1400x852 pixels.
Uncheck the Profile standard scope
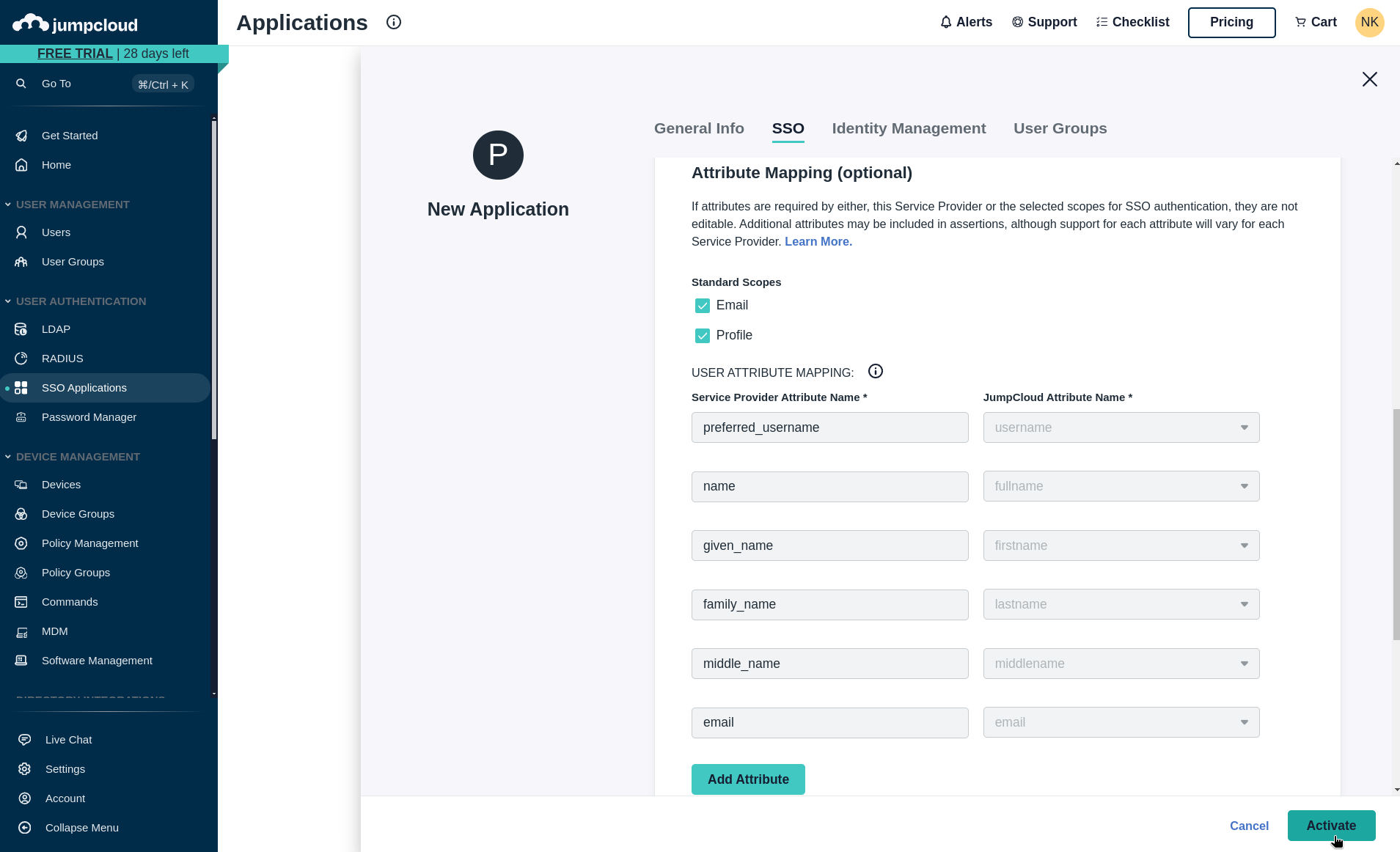click(x=702, y=335)
